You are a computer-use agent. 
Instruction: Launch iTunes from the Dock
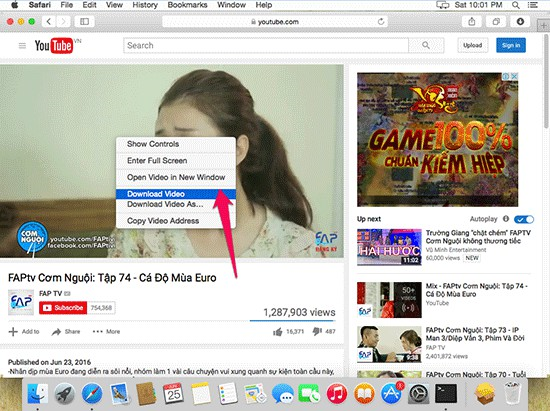pos(337,393)
